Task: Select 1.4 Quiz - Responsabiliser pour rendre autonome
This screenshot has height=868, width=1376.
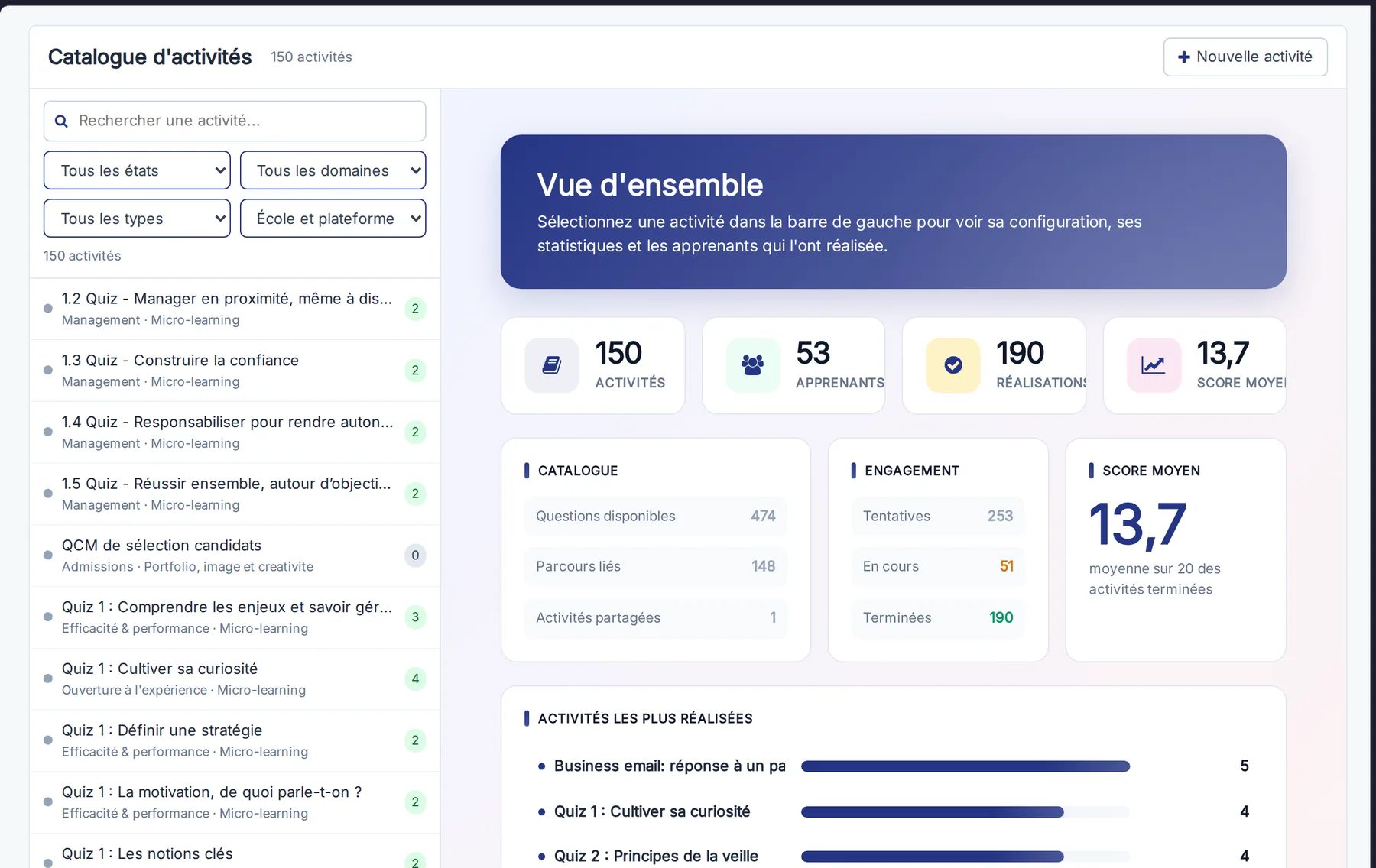Action: pyautogui.click(x=235, y=432)
